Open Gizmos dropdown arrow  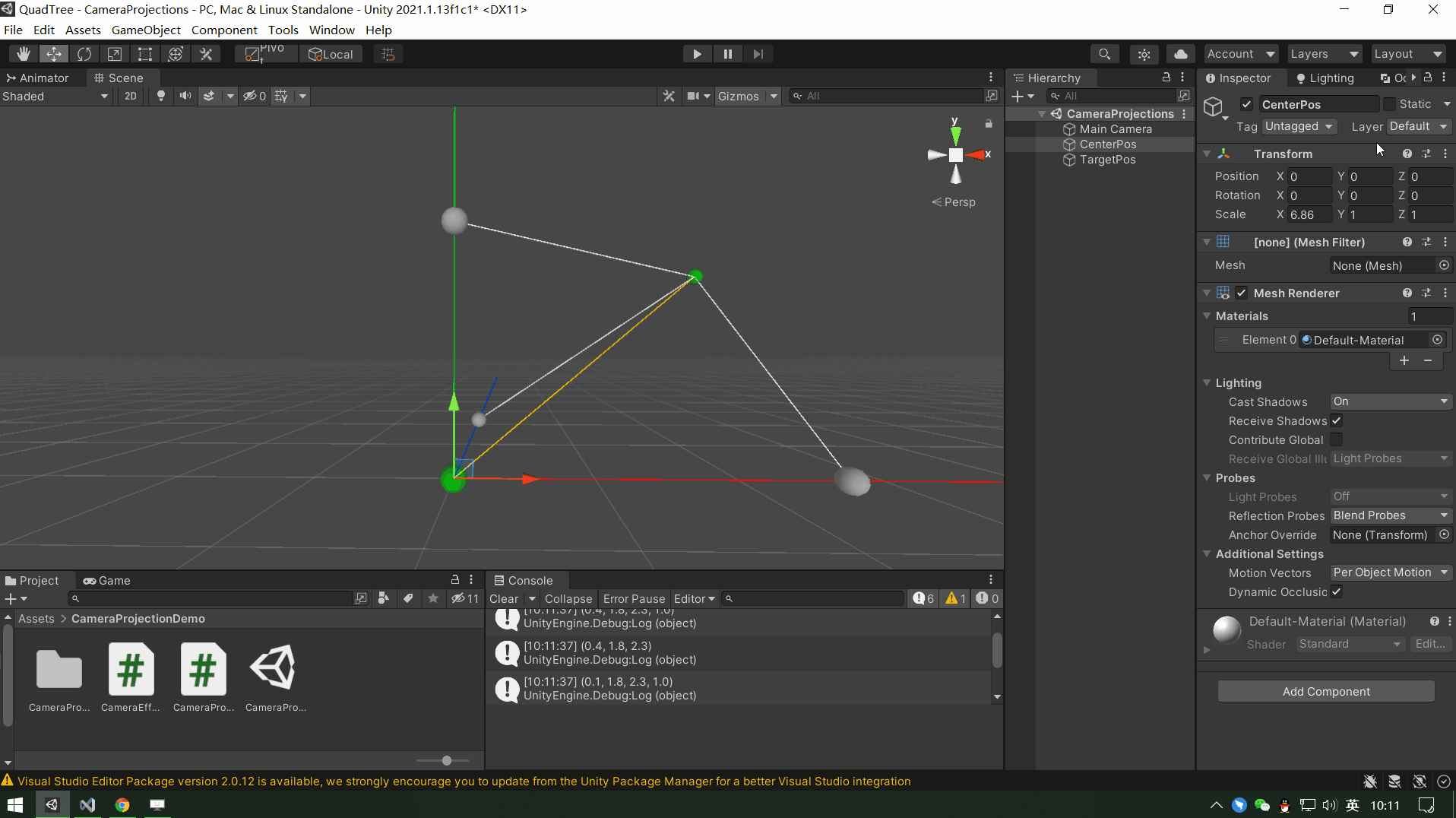(774, 96)
